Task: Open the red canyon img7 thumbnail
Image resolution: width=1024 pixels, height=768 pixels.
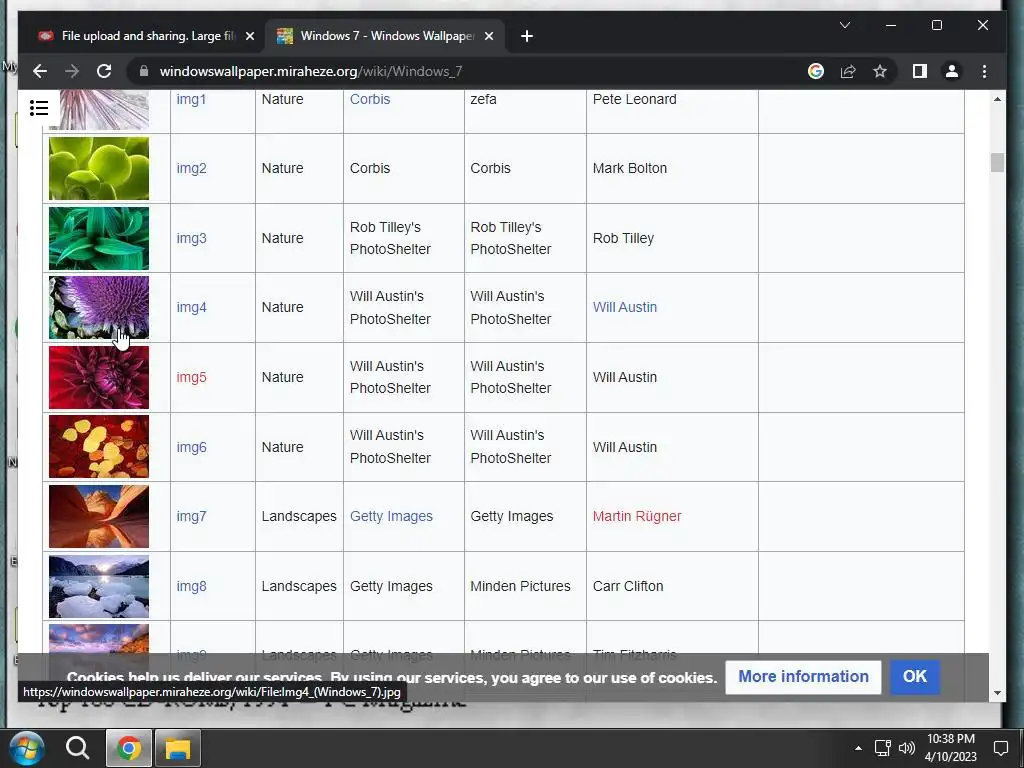Action: 99,517
